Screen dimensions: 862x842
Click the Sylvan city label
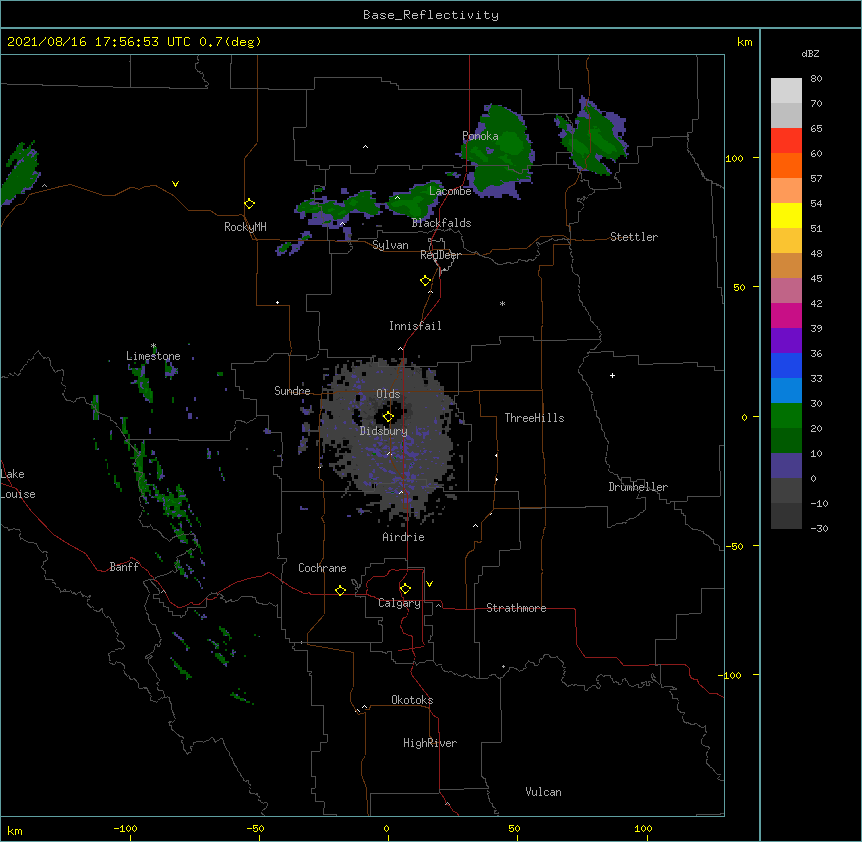[x=390, y=245]
